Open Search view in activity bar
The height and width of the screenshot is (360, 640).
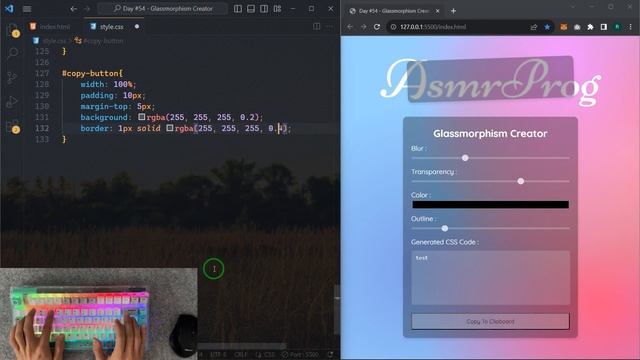pyautogui.click(x=13, y=53)
